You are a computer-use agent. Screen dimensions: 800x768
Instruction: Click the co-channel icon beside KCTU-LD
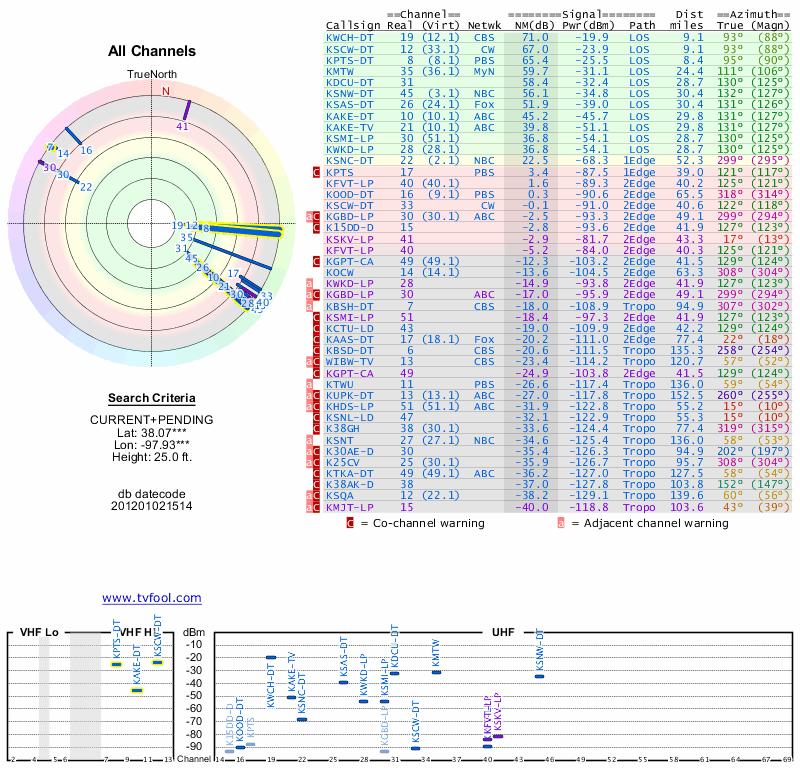tap(316, 329)
